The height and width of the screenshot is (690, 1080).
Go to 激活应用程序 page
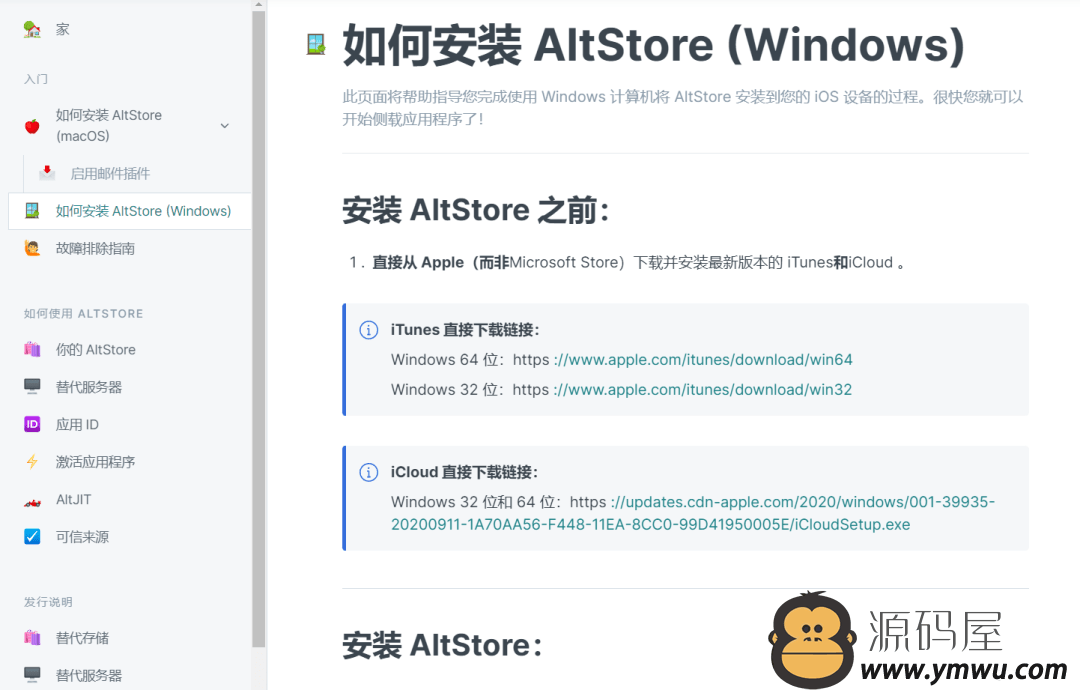pyautogui.click(x=95, y=461)
